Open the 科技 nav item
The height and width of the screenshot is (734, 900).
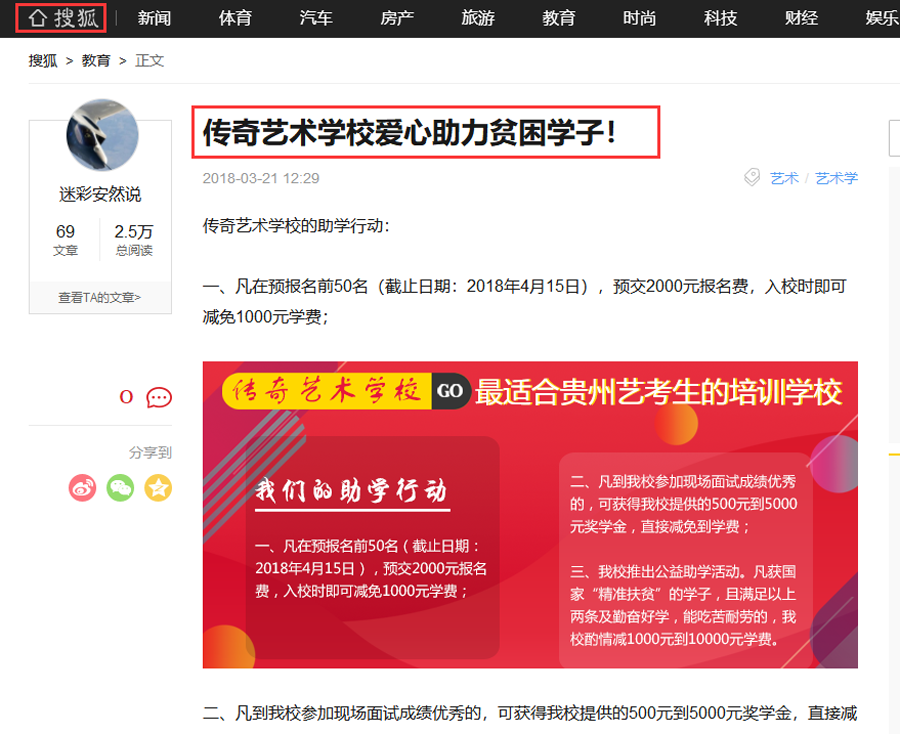(721, 18)
